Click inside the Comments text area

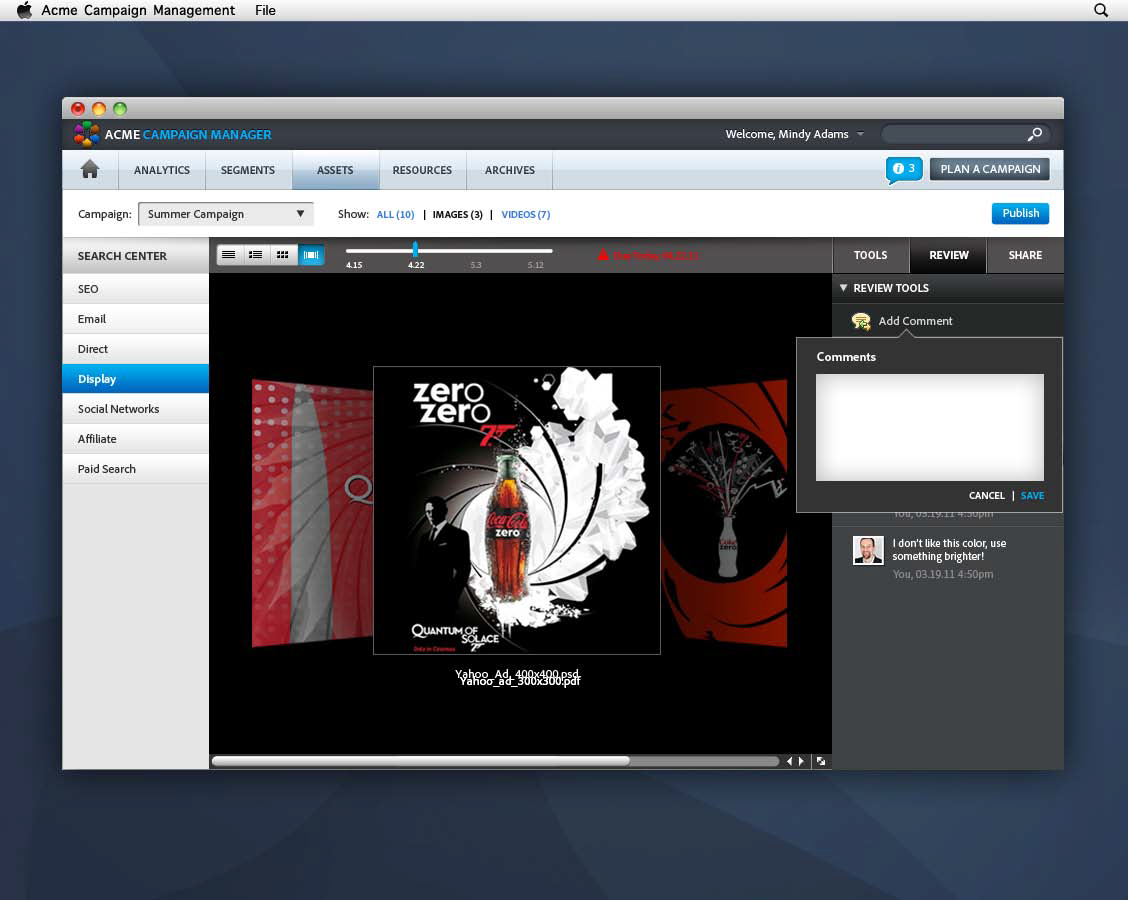click(x=929, y=427)
